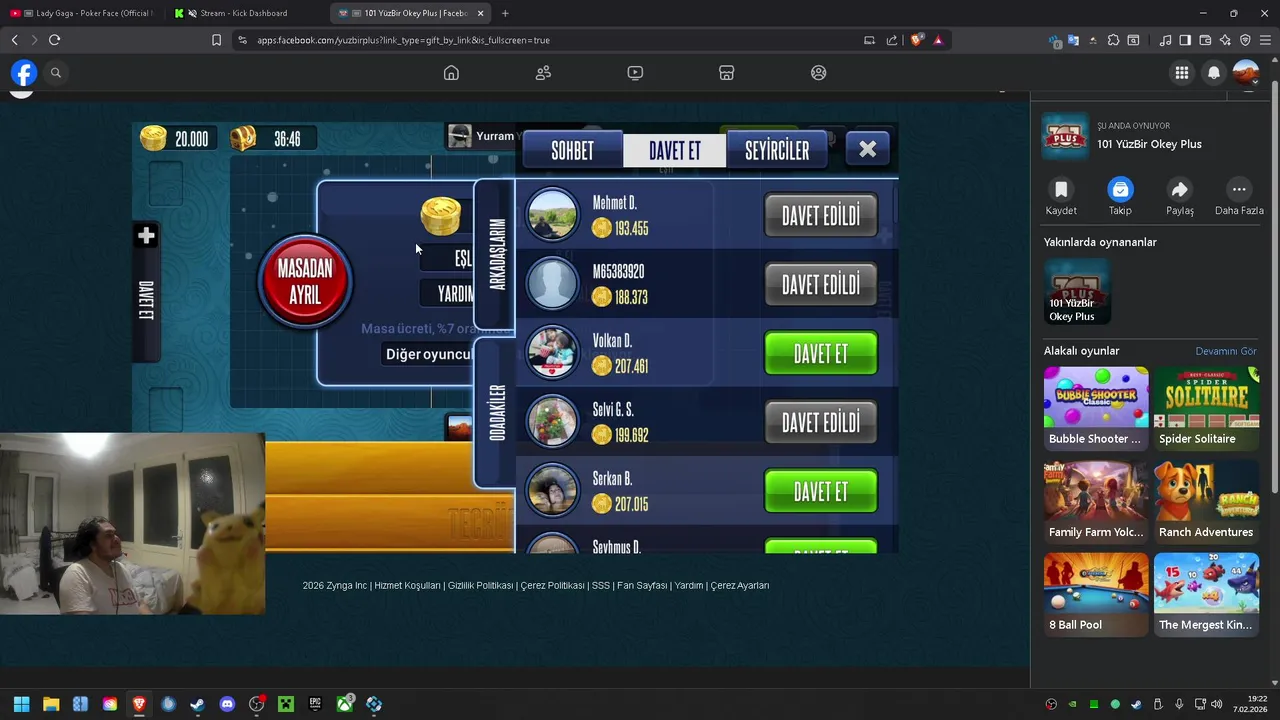This screenshot has width=1280, height=720.
Task: Open the Facebook Watch video icon
Action: [x=635, y=73]
